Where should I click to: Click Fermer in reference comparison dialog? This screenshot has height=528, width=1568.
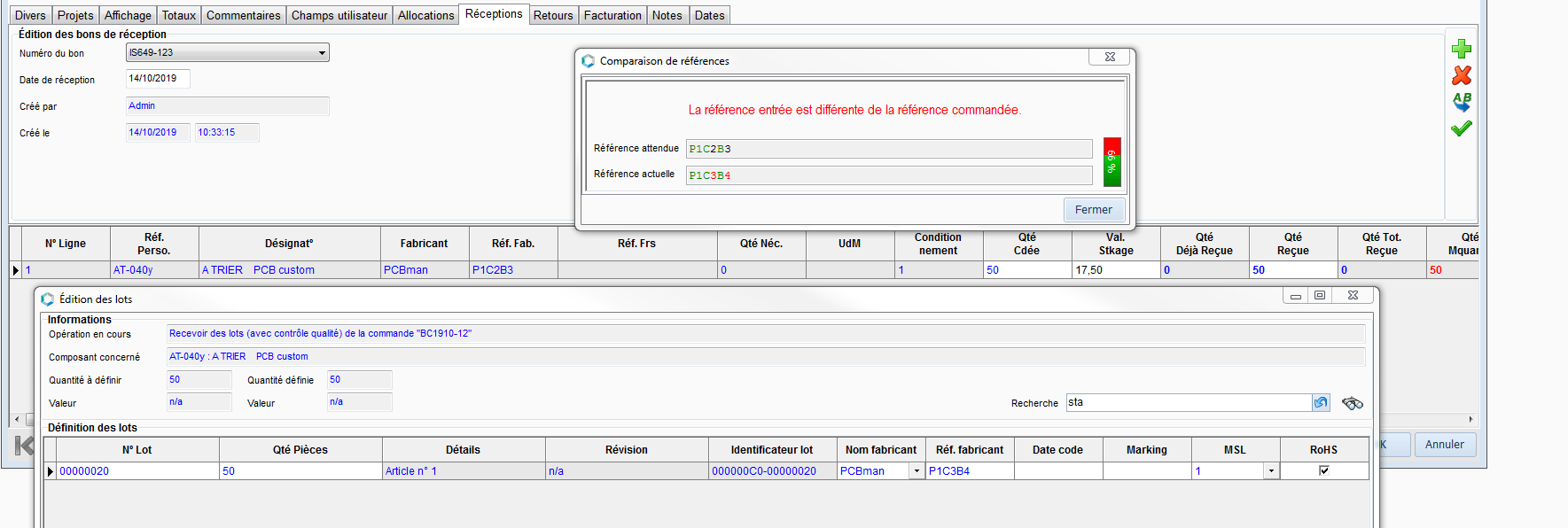pyautogui.click(x=1094, y=210)
